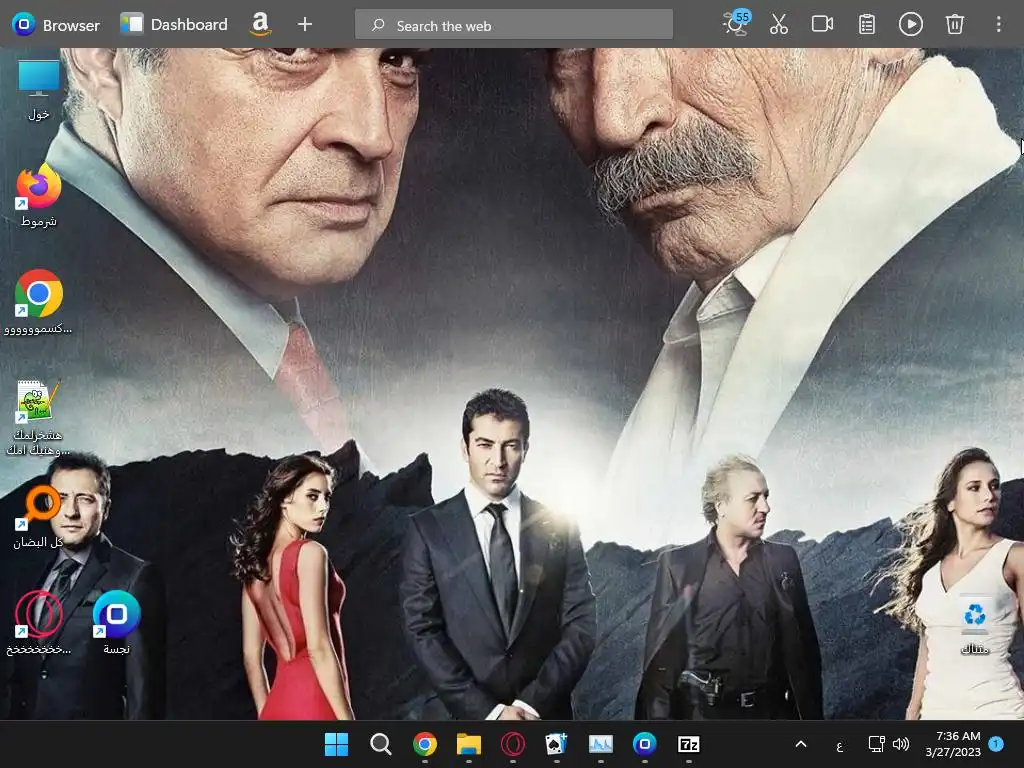Select the Recycle Bin desktop icon
The width and height of the screenshot is (1024, 768).
974,624
